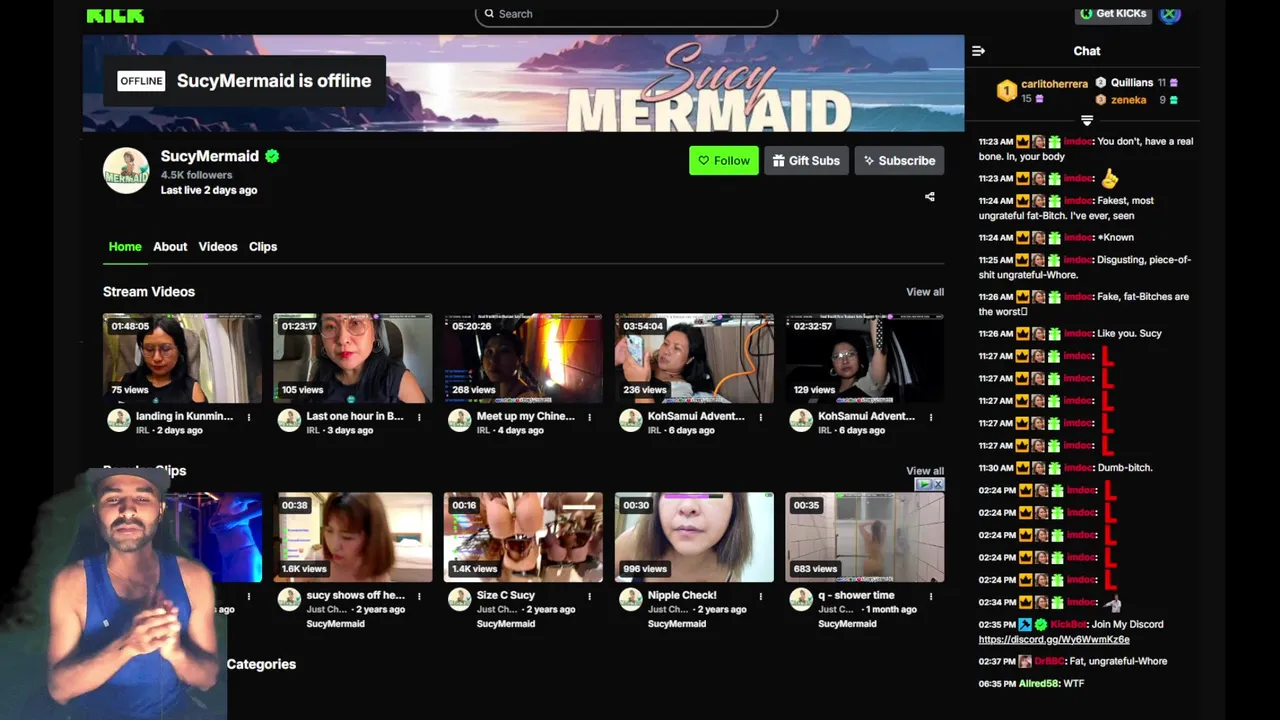Image resolution: width=1280 pixels, height=720 pixels.
Task: View all Stream Videos
Action: pos(925,292)
